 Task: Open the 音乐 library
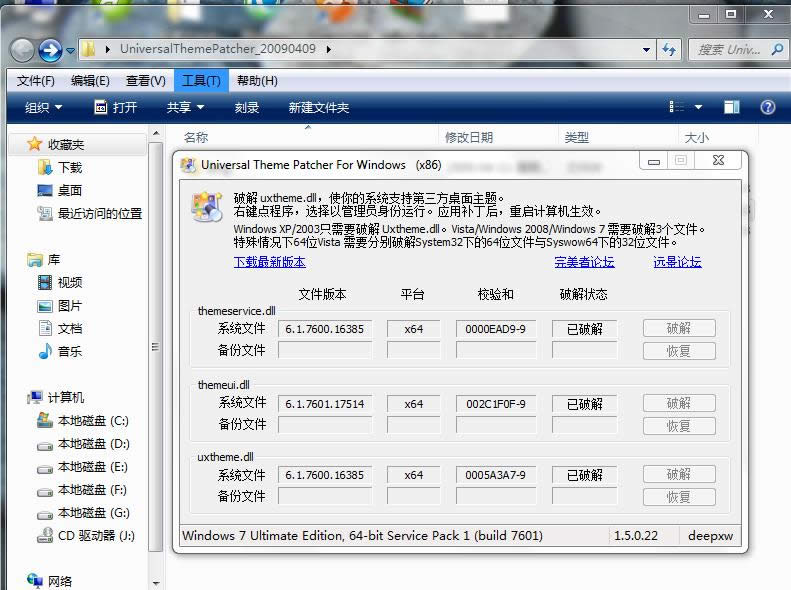[x=69, y=351]
